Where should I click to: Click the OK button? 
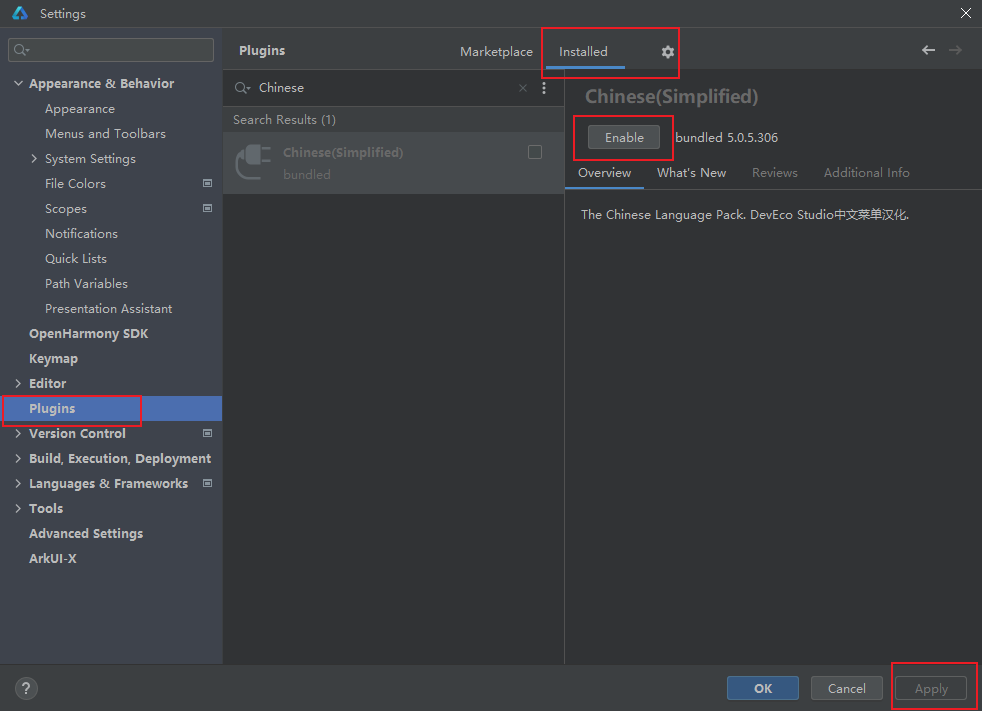[x=762, y=688]
